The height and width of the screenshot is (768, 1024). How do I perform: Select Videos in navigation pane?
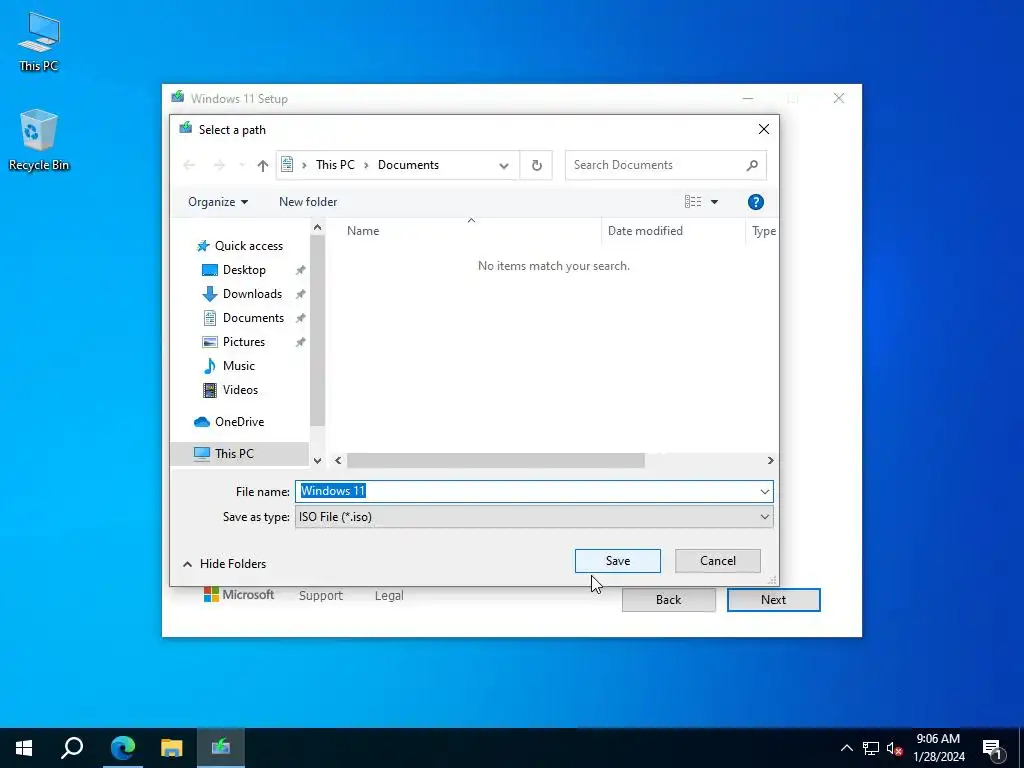click(x=240, y=390)
